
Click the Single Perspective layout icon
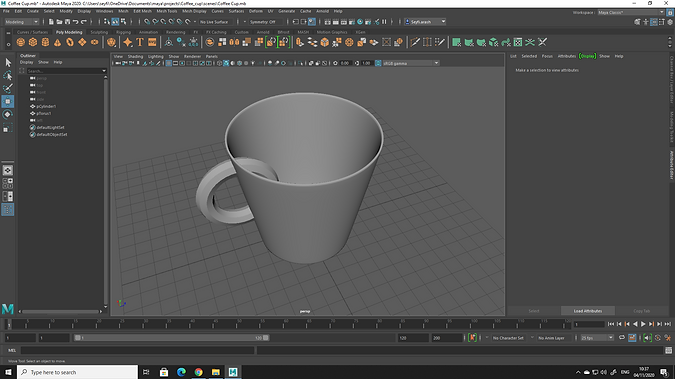(x=8, y=171)
